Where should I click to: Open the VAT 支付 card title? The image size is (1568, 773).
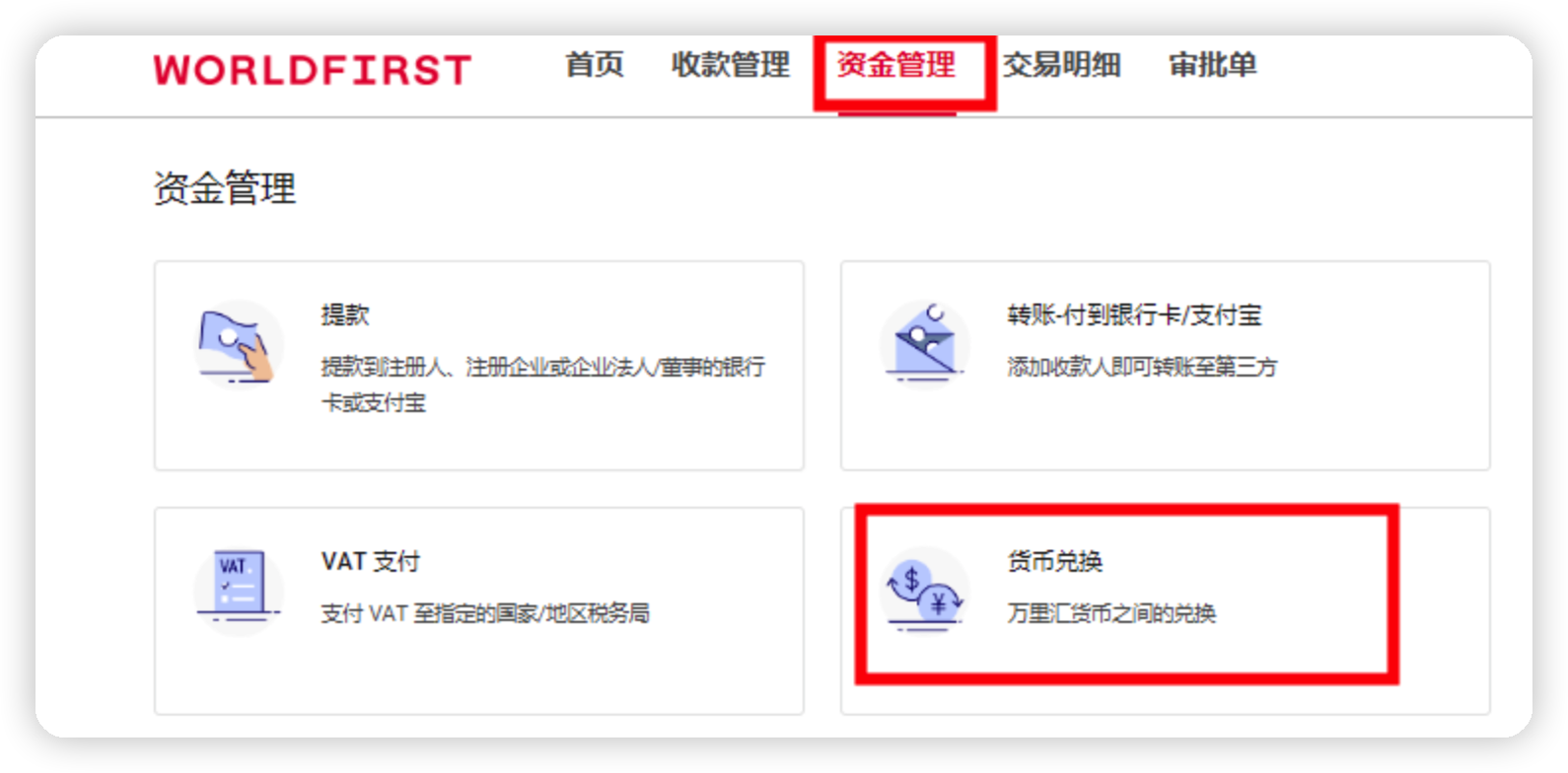371,561
